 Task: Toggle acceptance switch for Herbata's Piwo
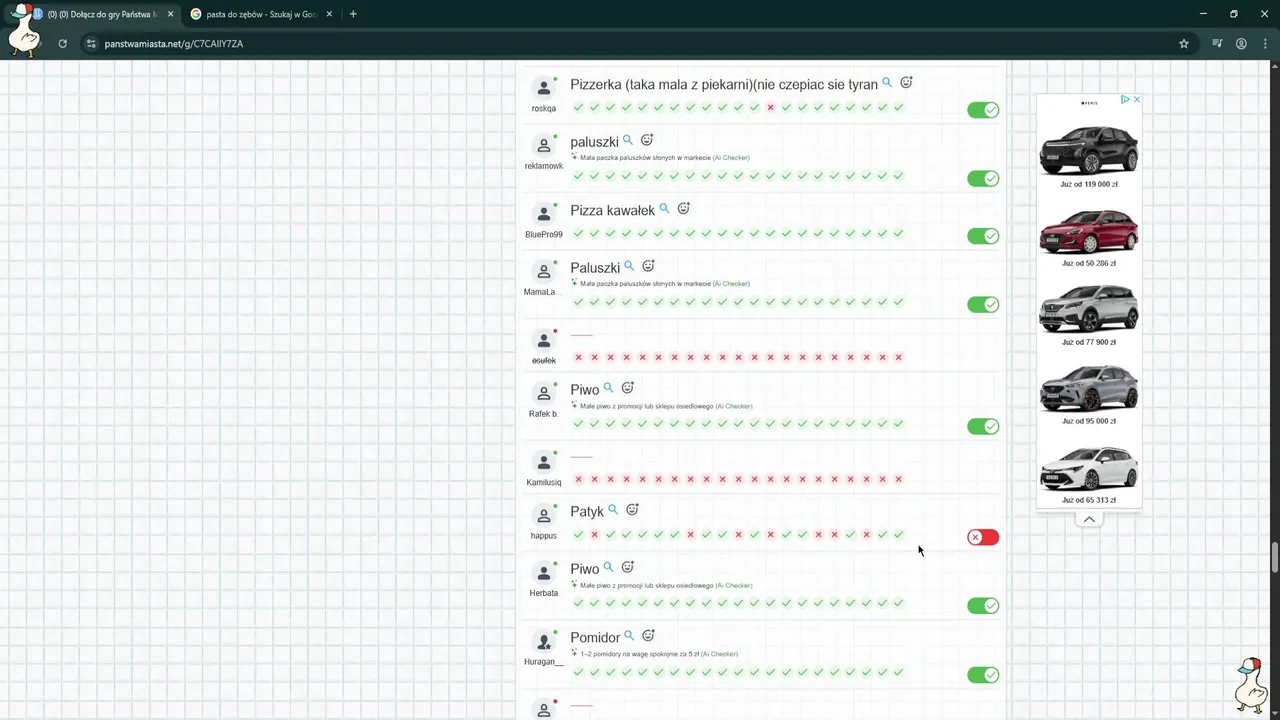(983, 606)
